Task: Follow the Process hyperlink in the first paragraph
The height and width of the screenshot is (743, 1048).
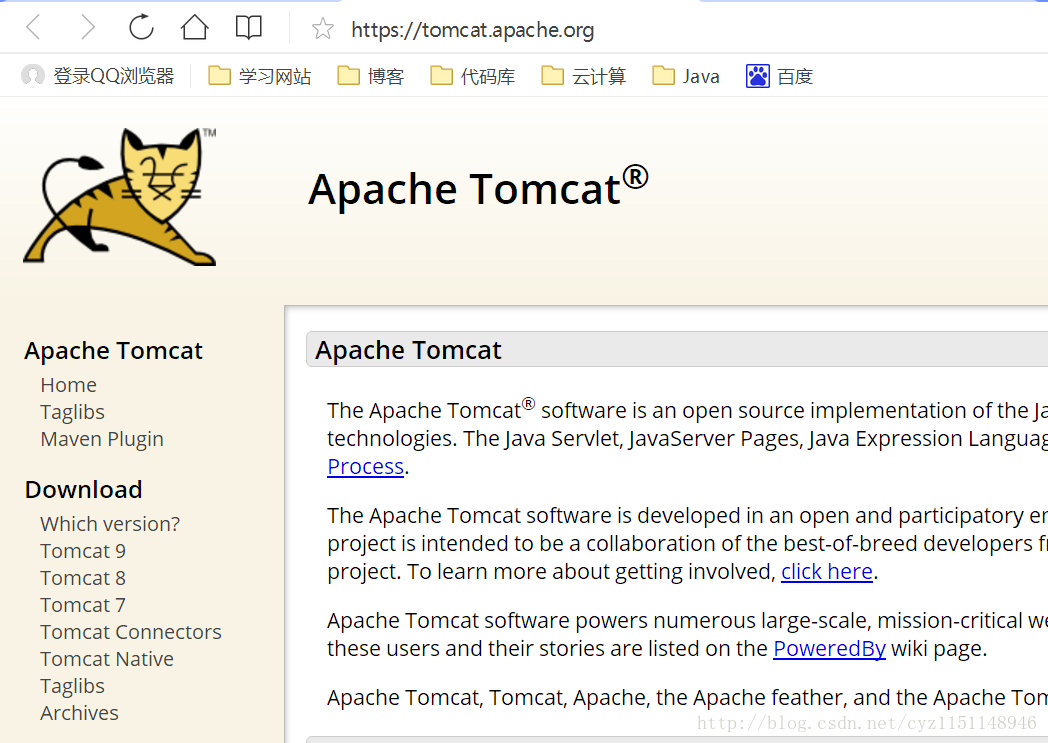Action: (366, 466)
